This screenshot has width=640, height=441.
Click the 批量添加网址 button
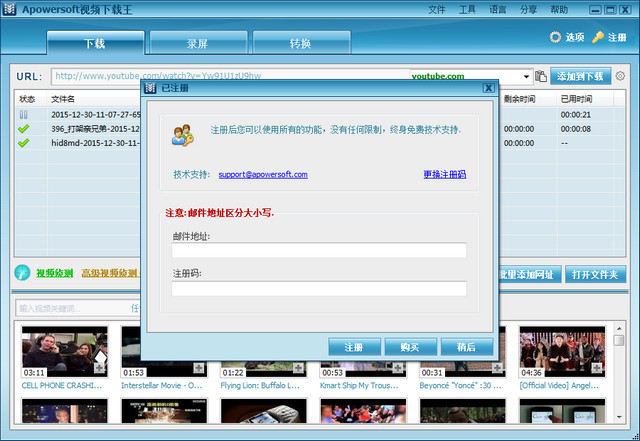(x=530, y=275)
